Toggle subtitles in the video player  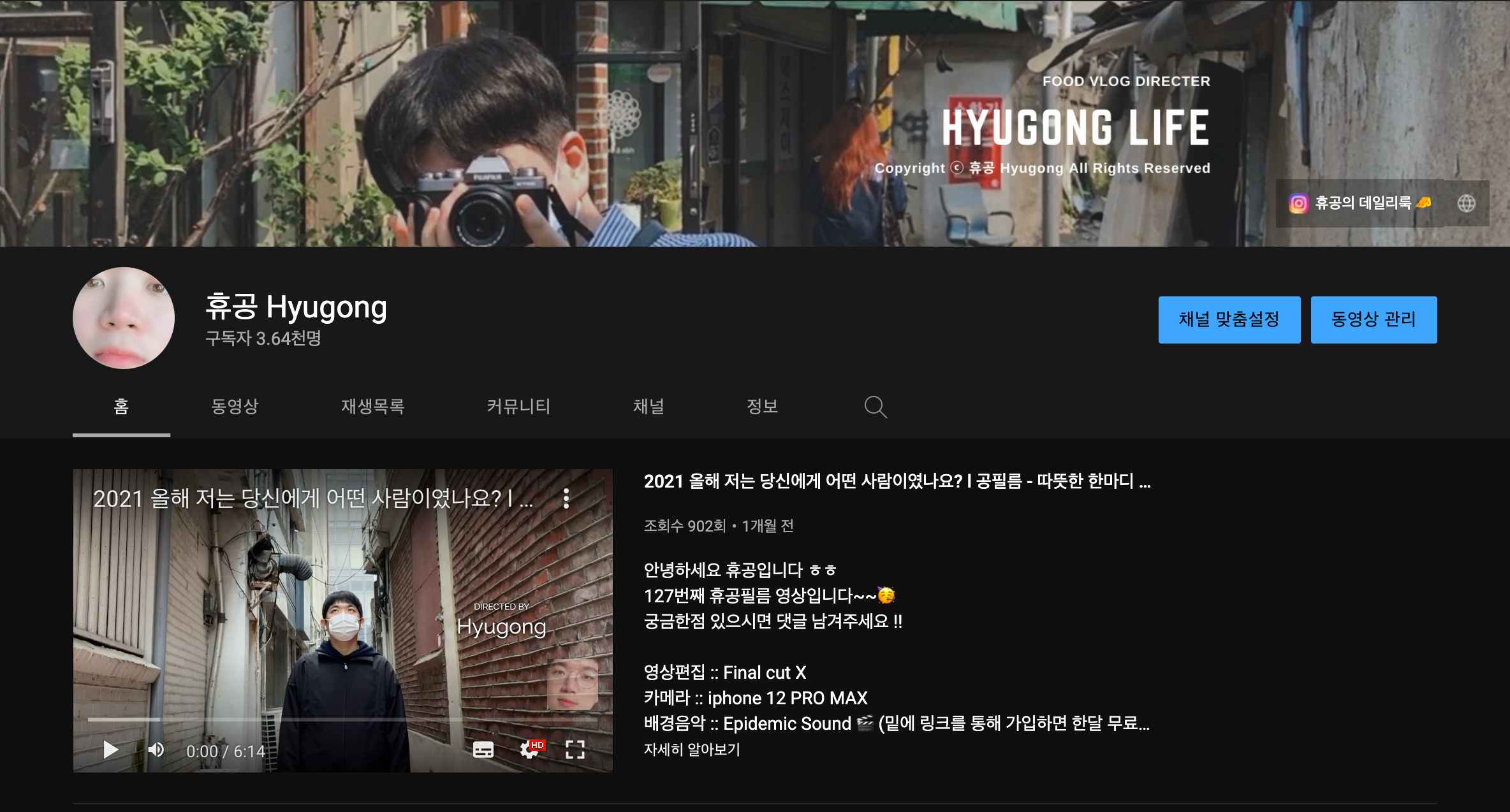pyautogui.click(x=483, y=750)
